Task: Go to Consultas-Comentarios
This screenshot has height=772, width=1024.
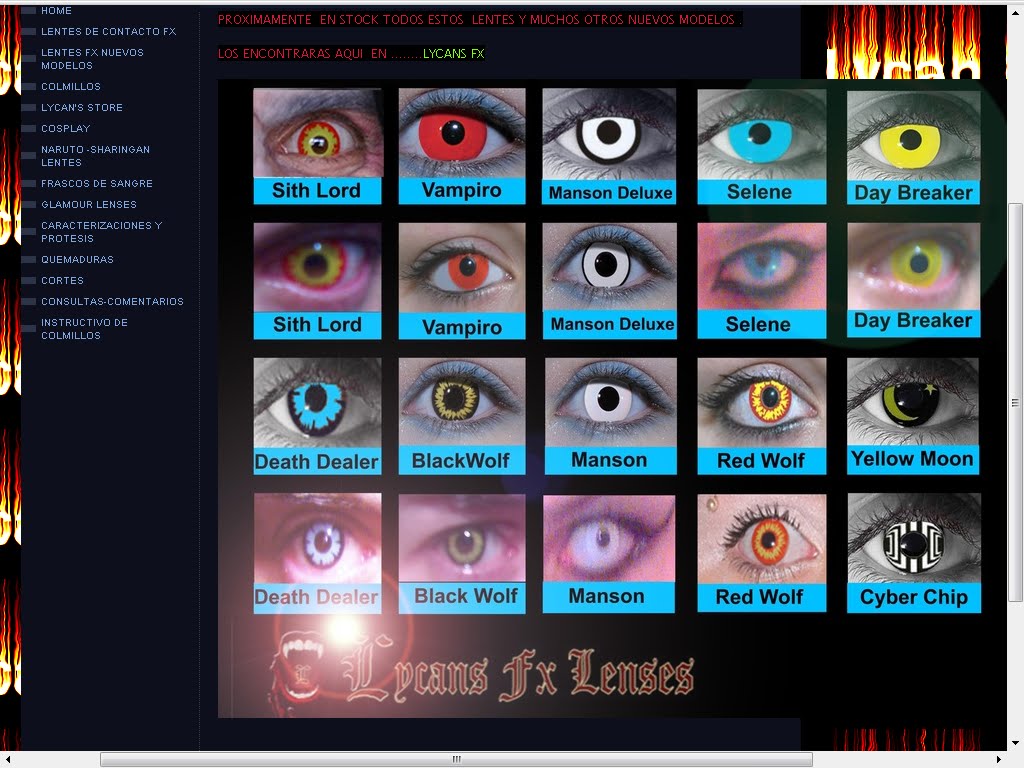Action: point(112,301)
